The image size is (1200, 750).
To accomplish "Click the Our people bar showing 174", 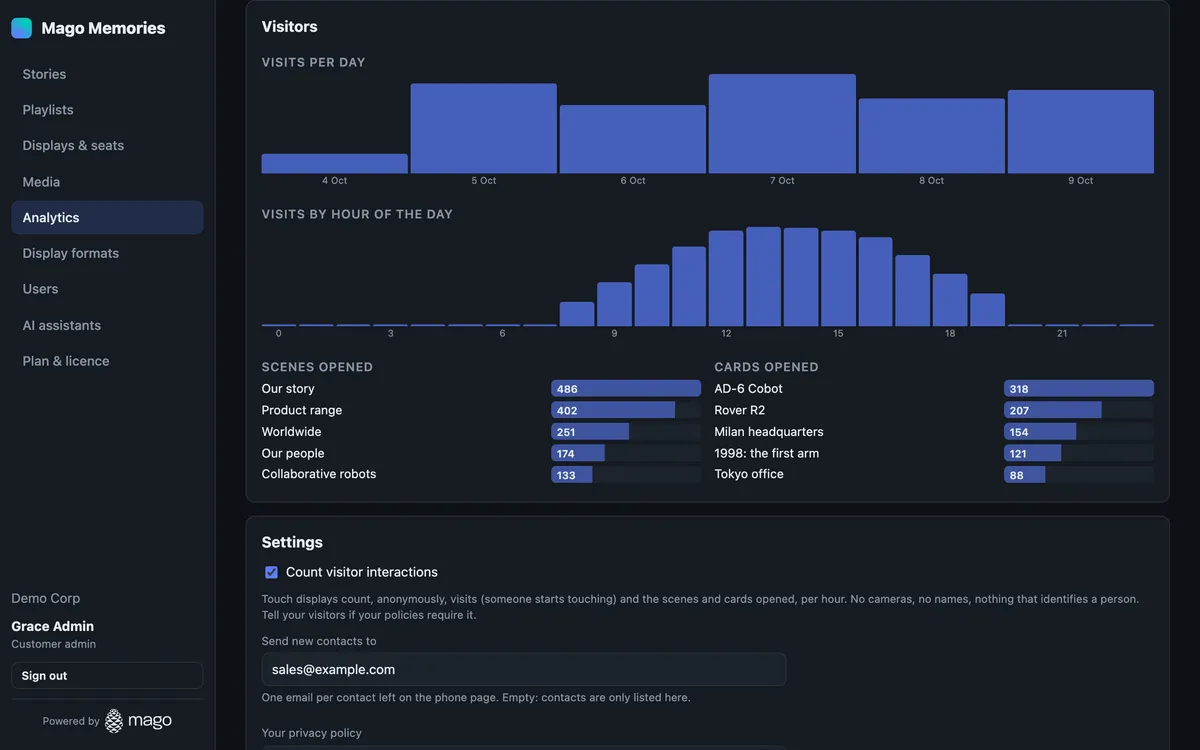I will 578,454.
